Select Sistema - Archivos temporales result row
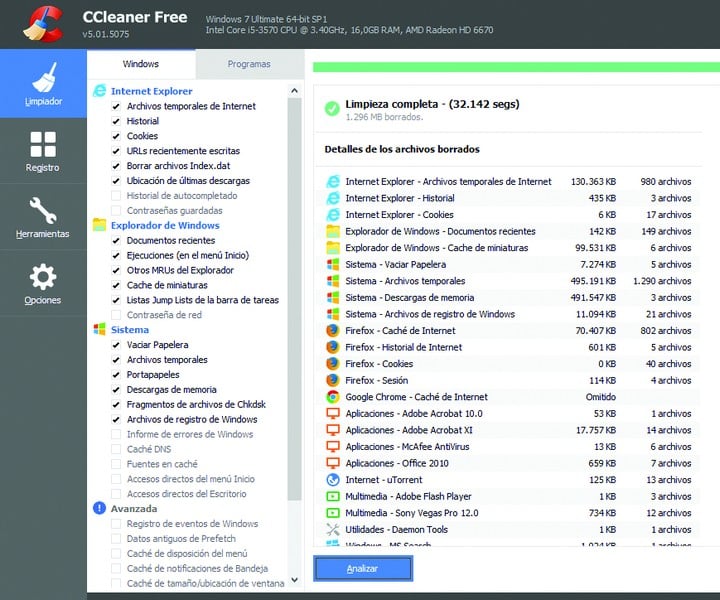 pyautogui.click(x=509, y=281)
